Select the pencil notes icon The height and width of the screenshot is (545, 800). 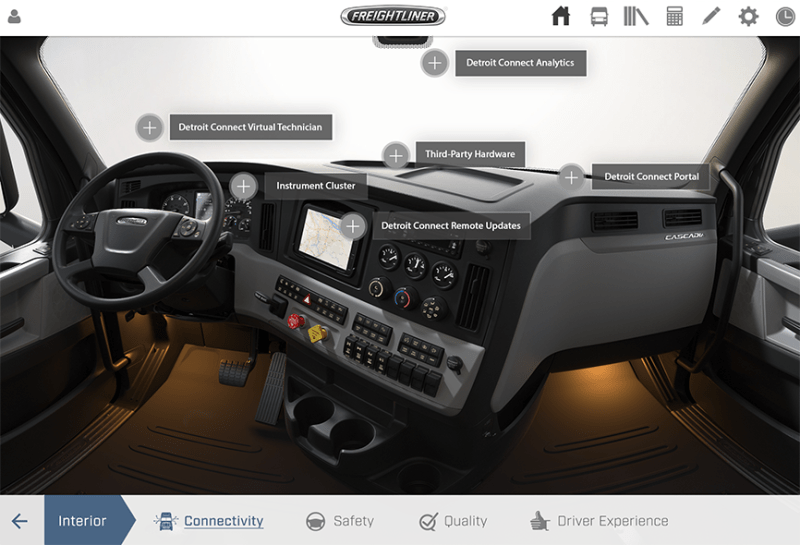click(x=711, y=16)
